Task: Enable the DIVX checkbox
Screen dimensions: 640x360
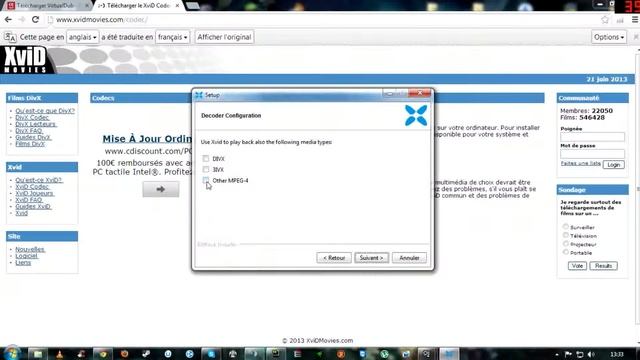Action: (x=206, y=158)
